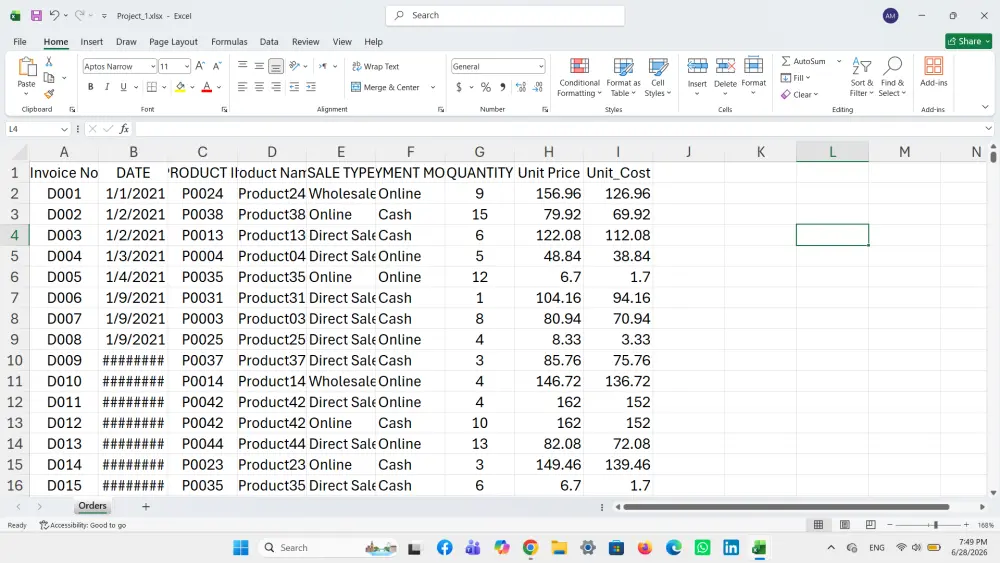Image resolution: width=1000 pixels, height=563 pixels.
Task: Click the Share button
Action: (968, 41)
